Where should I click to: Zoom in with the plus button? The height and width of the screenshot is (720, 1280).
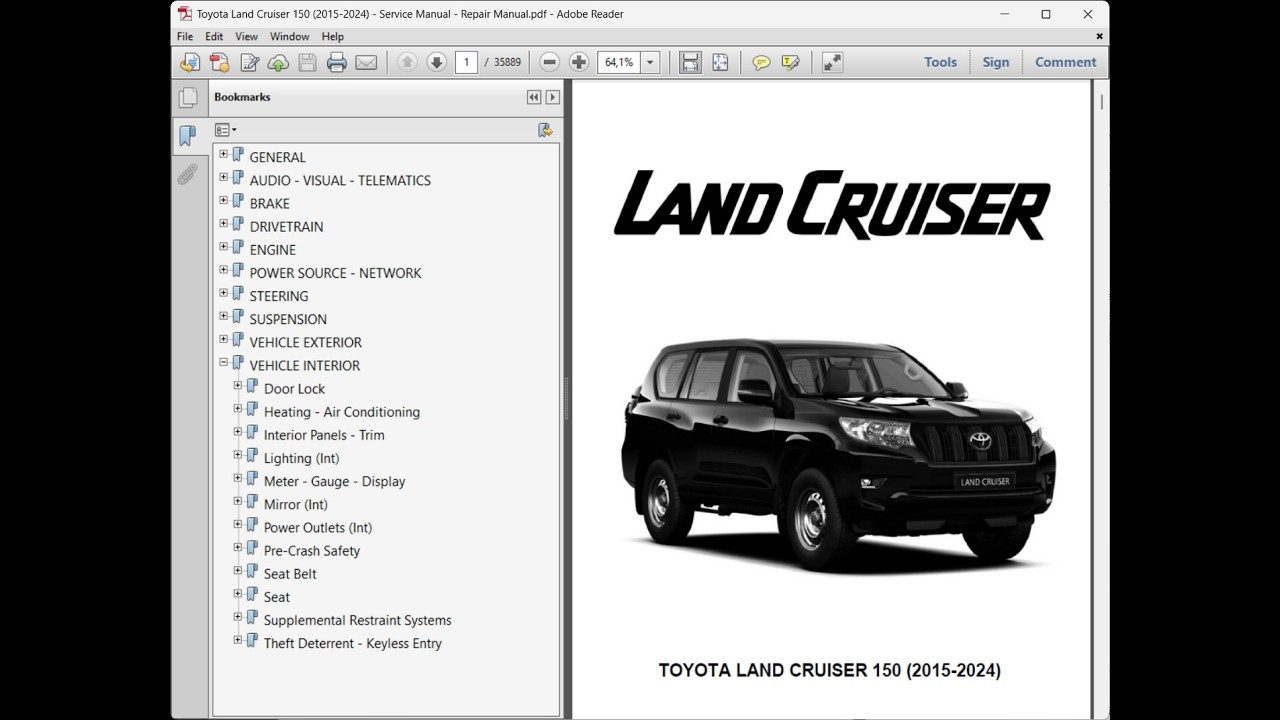pos(578,62)
